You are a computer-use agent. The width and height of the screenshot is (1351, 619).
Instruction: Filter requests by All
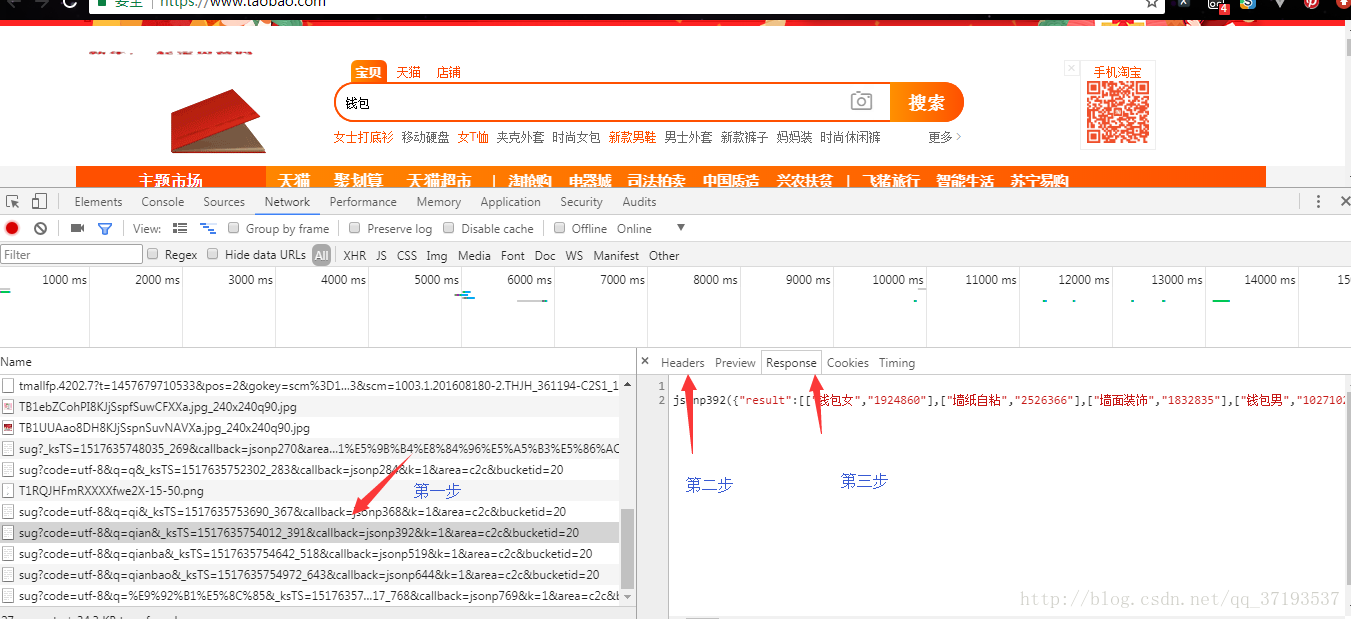[321, 255]
